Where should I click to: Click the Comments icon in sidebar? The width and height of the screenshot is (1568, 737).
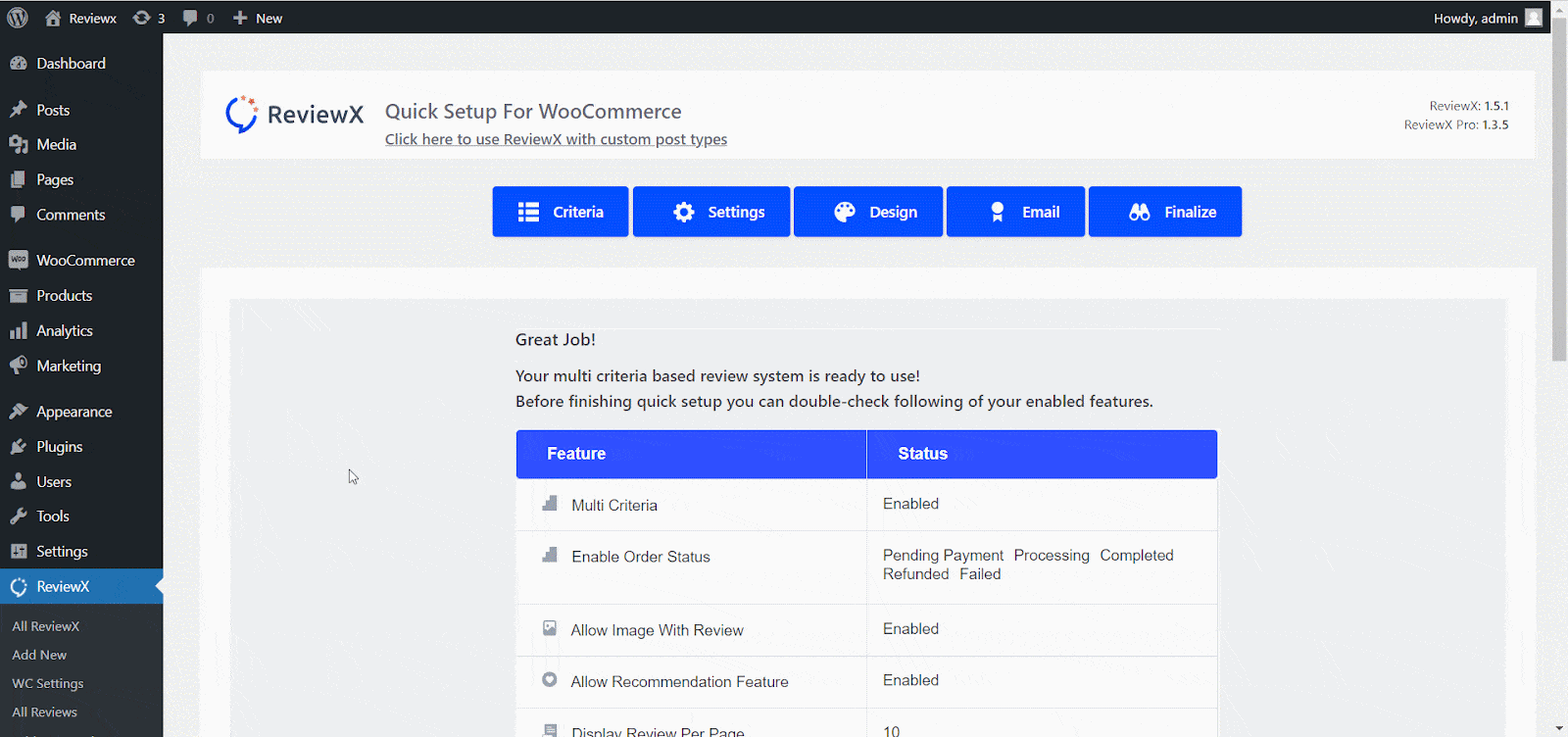(x=18, y=214)
